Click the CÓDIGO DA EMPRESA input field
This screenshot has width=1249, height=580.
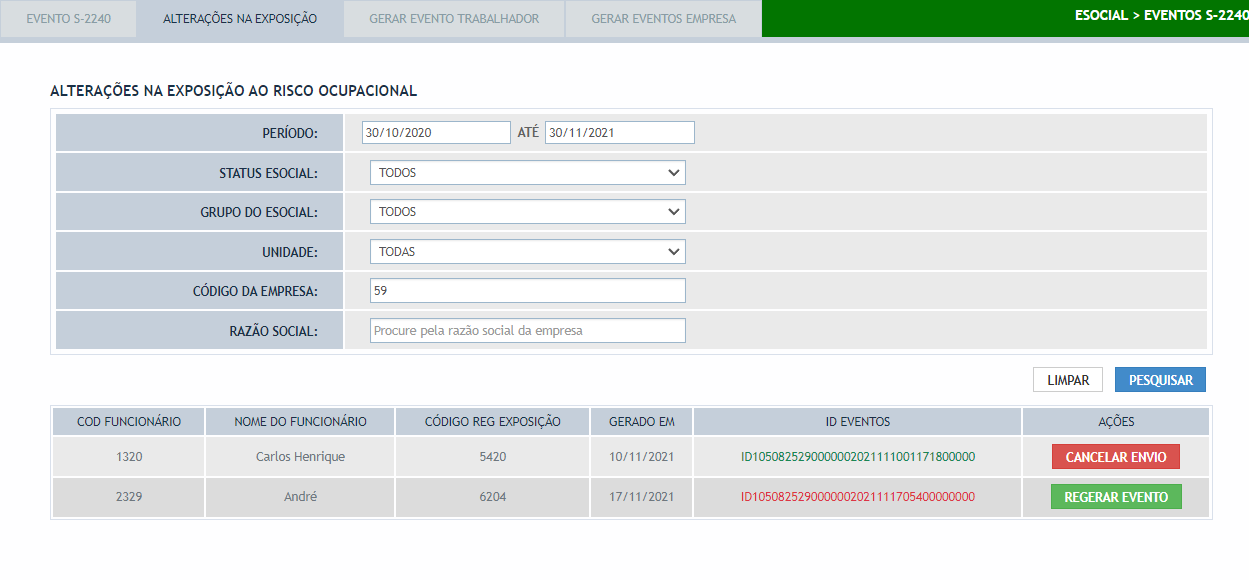(x=528, y=291)
